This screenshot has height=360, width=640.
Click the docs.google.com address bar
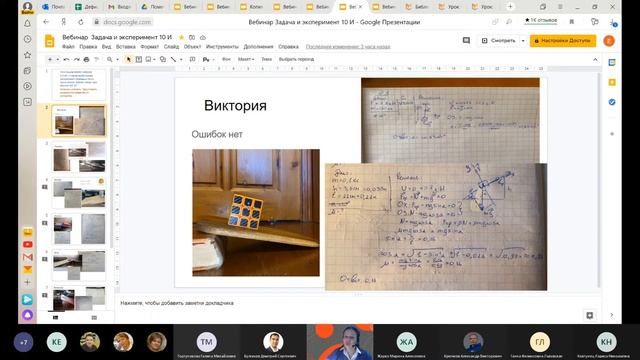[x=127, y=22]
